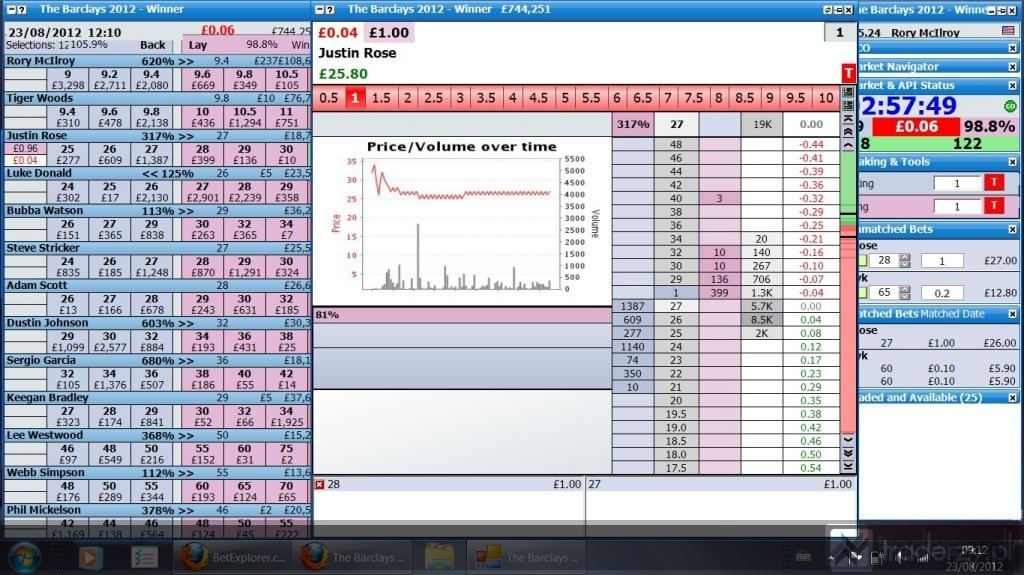Cancel the unmatched bet at 28
The height and width of the screenshot is (575, 1024).
click(319, 484)
